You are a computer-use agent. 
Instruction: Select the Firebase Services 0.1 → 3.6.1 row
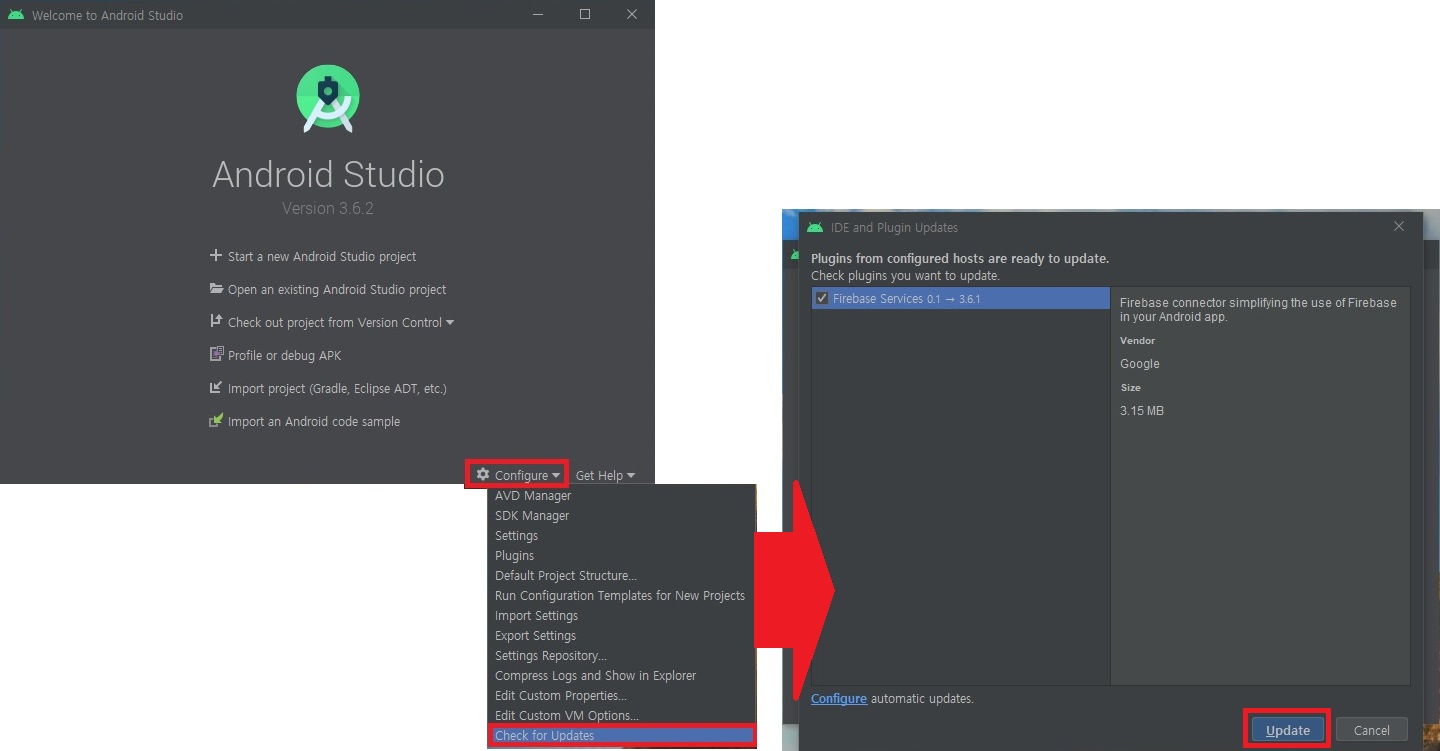tap(960, 298)
